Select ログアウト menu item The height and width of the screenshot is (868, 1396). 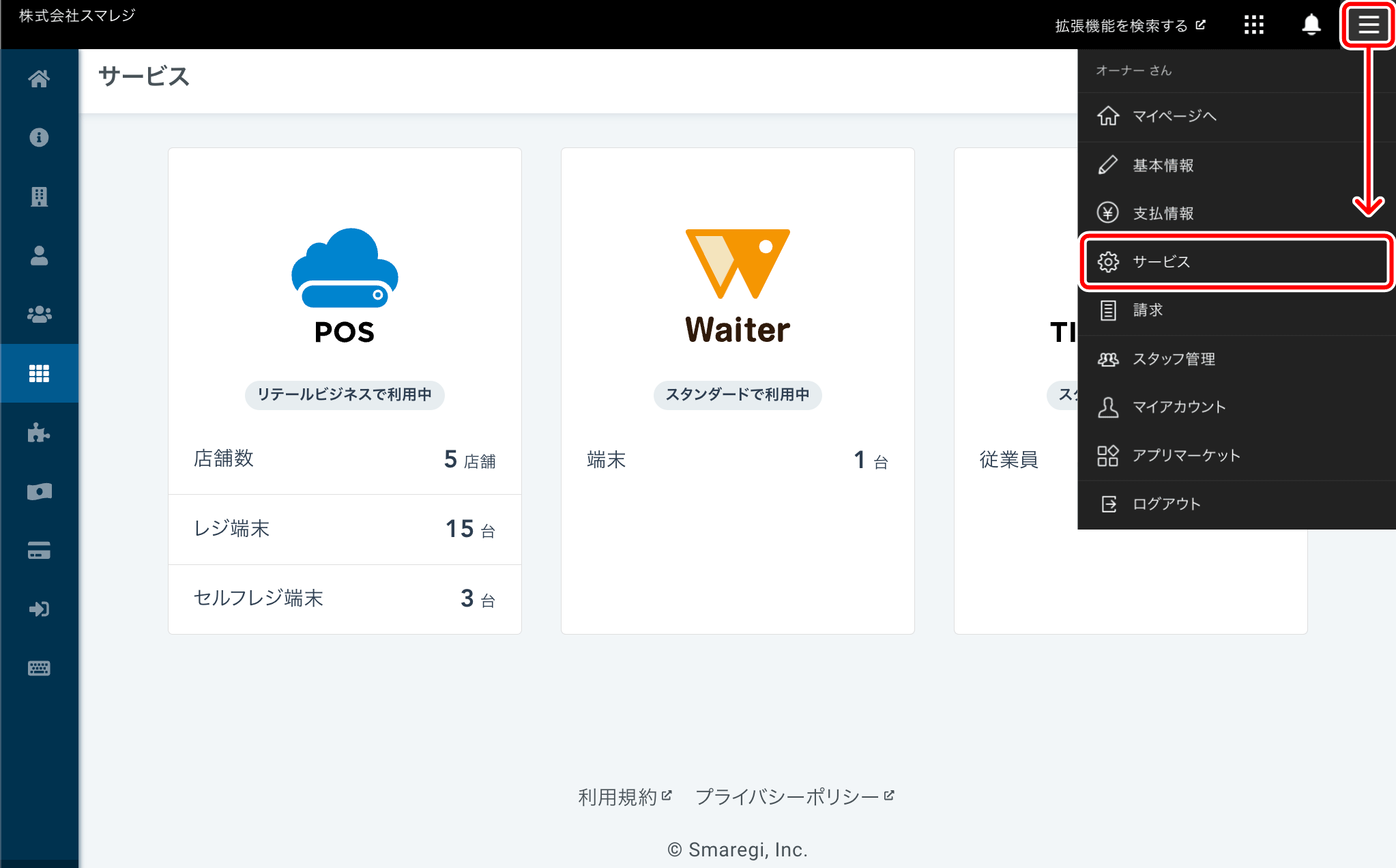coord(1236,504)
